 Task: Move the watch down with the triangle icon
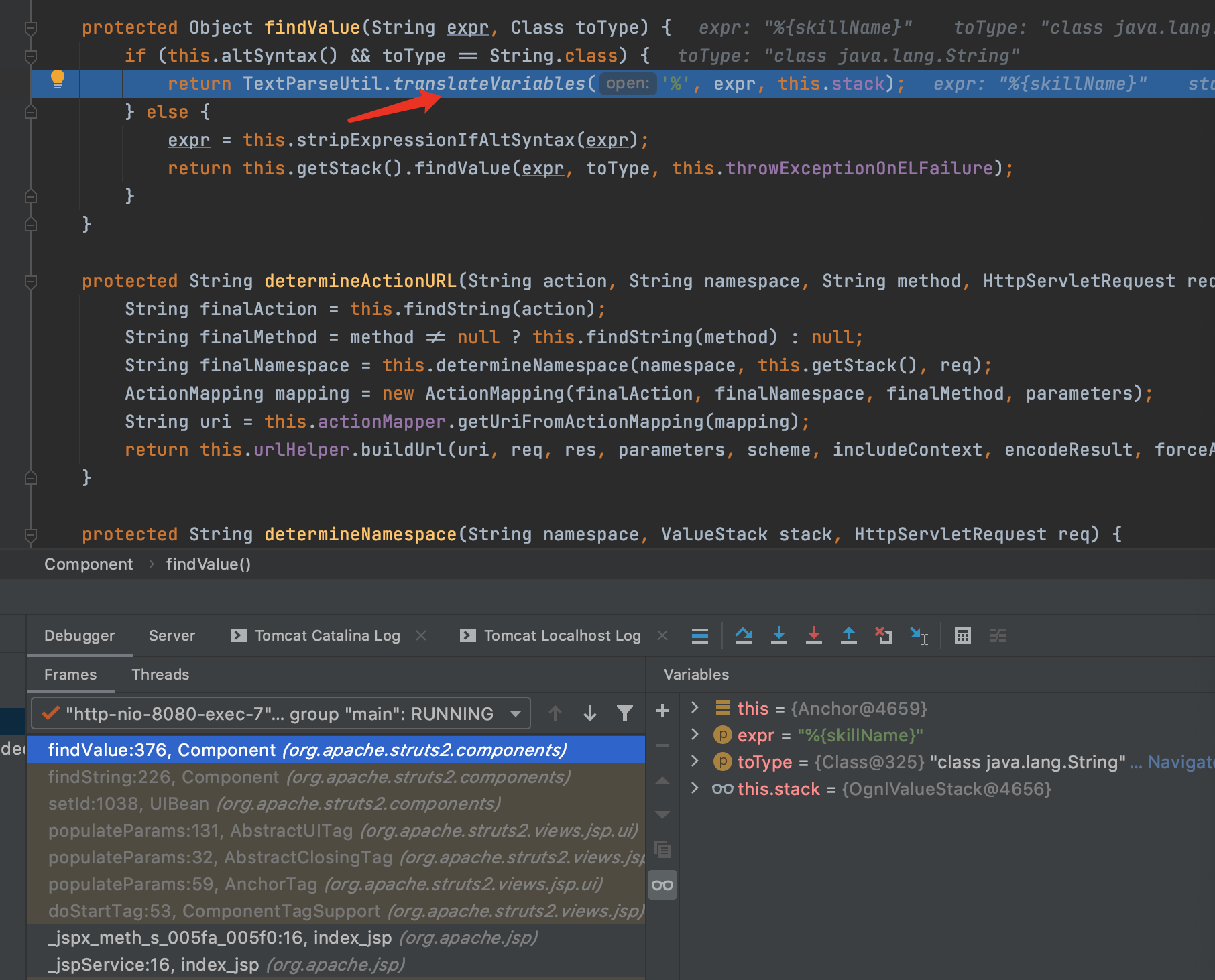click(662, 815)
